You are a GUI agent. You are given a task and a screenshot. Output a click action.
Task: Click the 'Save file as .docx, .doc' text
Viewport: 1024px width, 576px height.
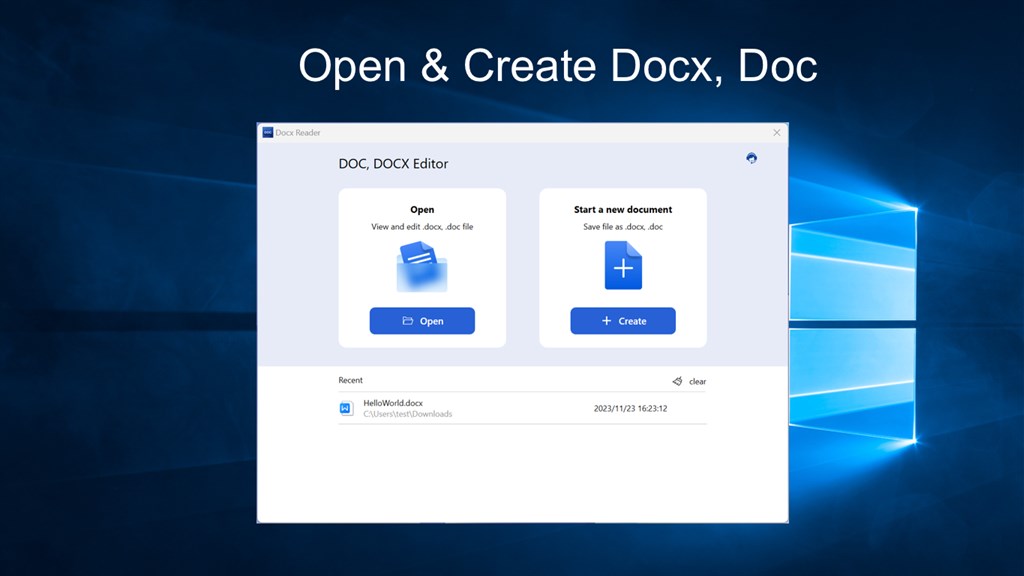(x=623, y=227)
